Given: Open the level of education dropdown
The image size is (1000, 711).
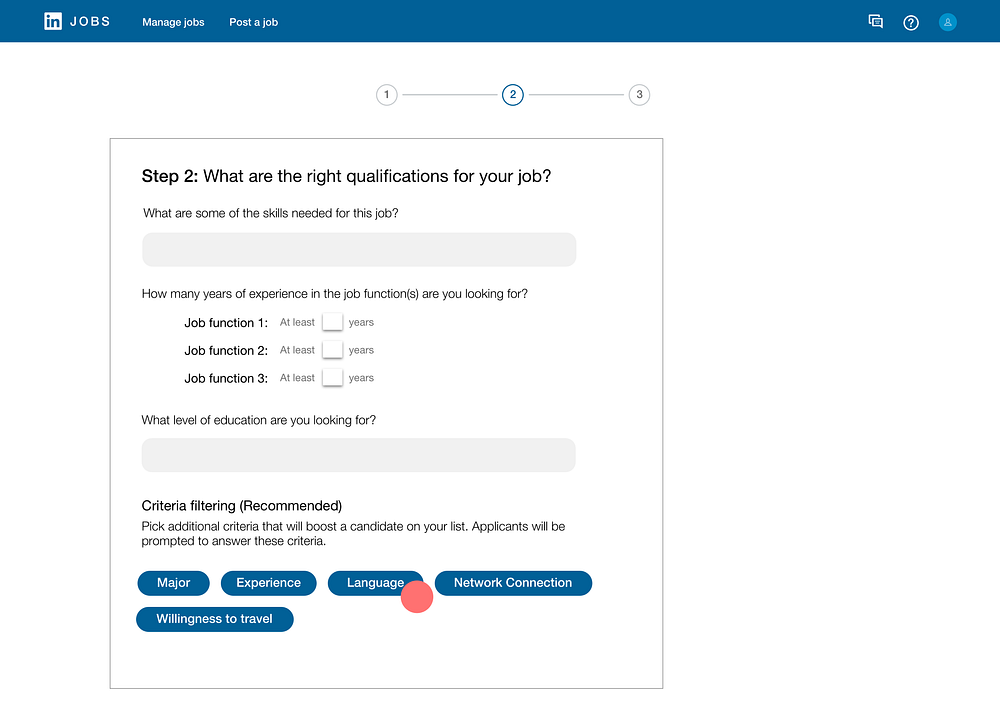Looking at the screenshot, I should point(358,455).
